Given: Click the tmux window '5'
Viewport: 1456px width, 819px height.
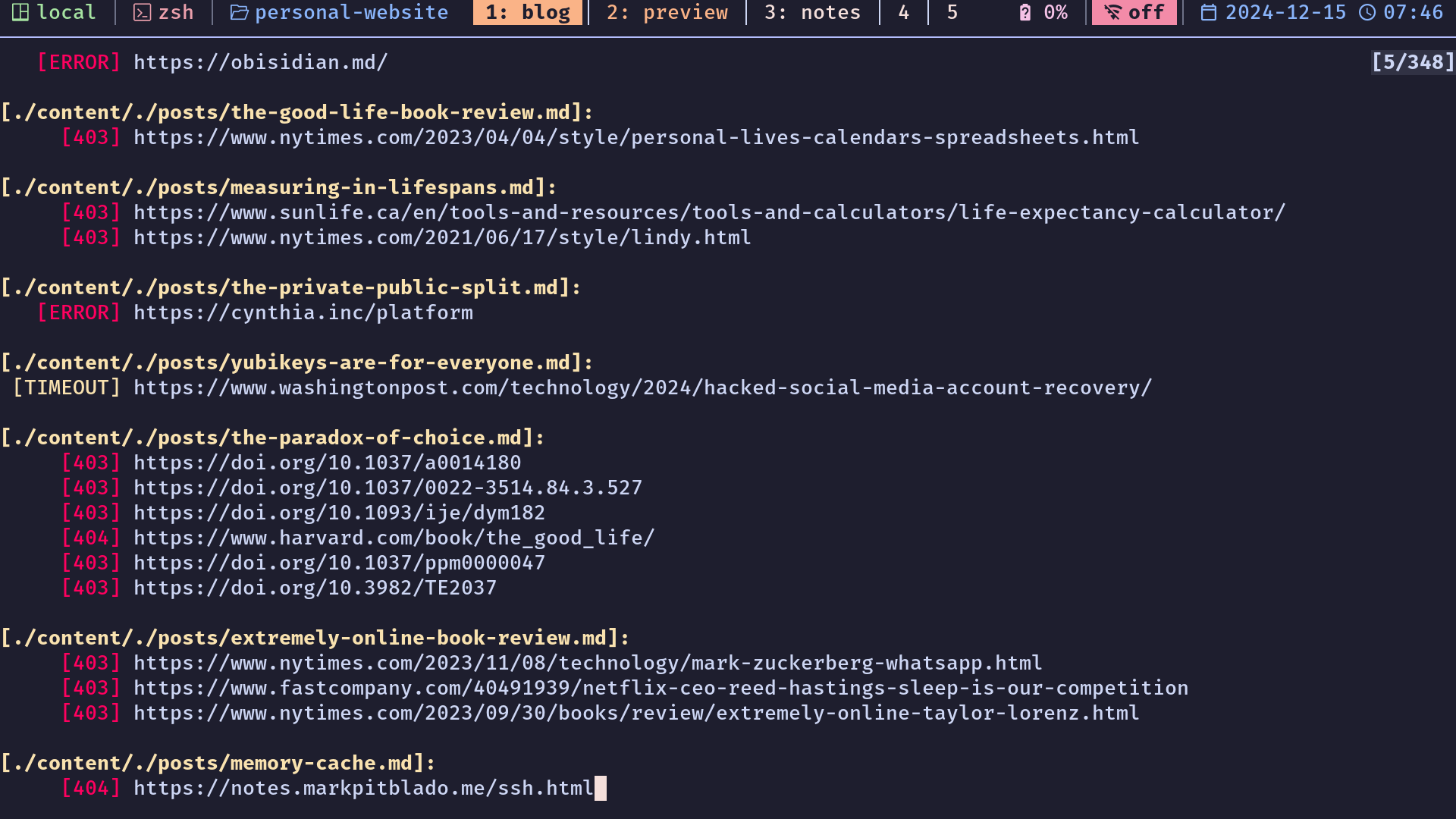Looking at the screenshot, I should pos(952,12).
